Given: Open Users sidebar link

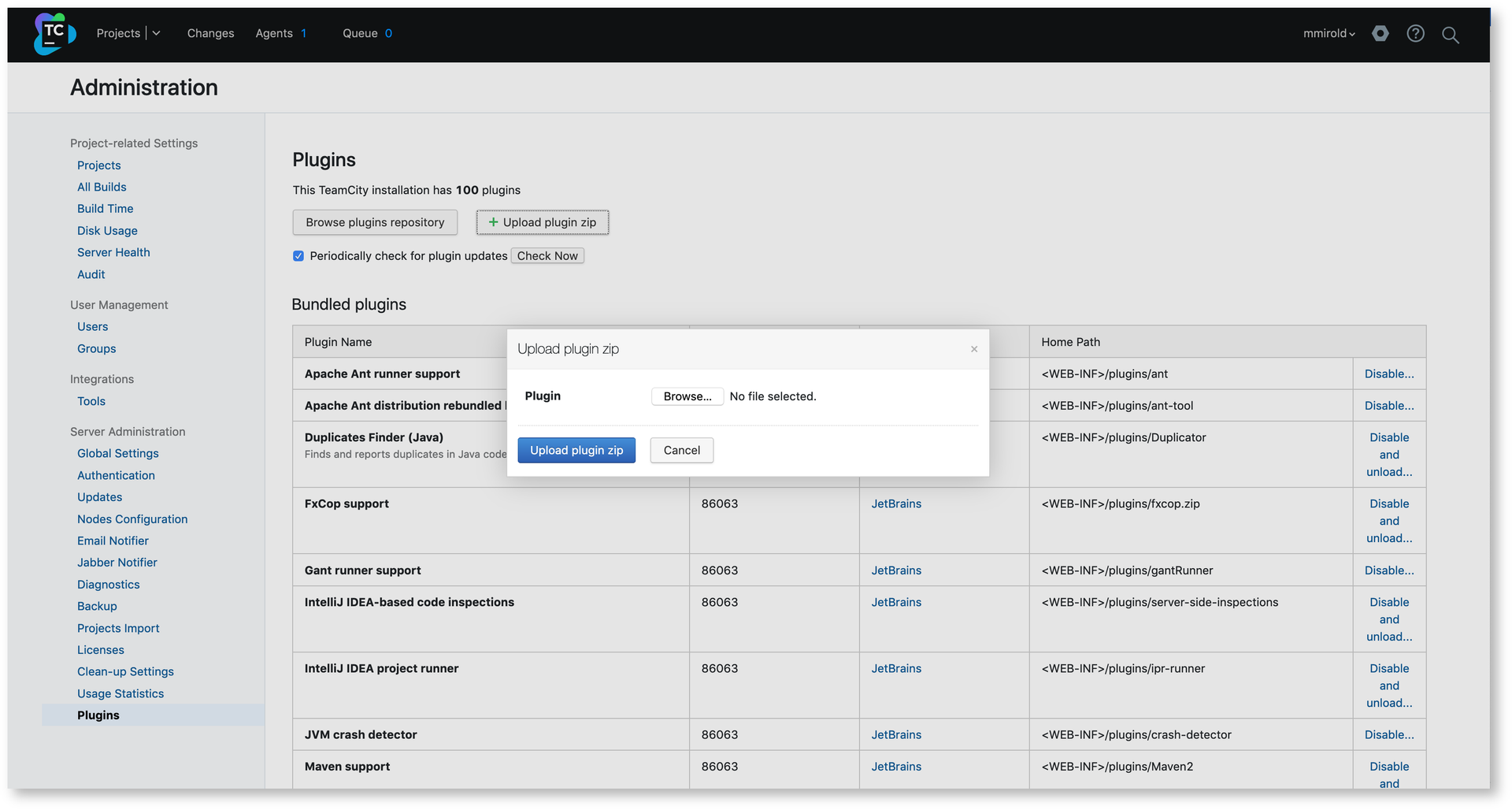Looking at the screenshot, I should (93, 327).
